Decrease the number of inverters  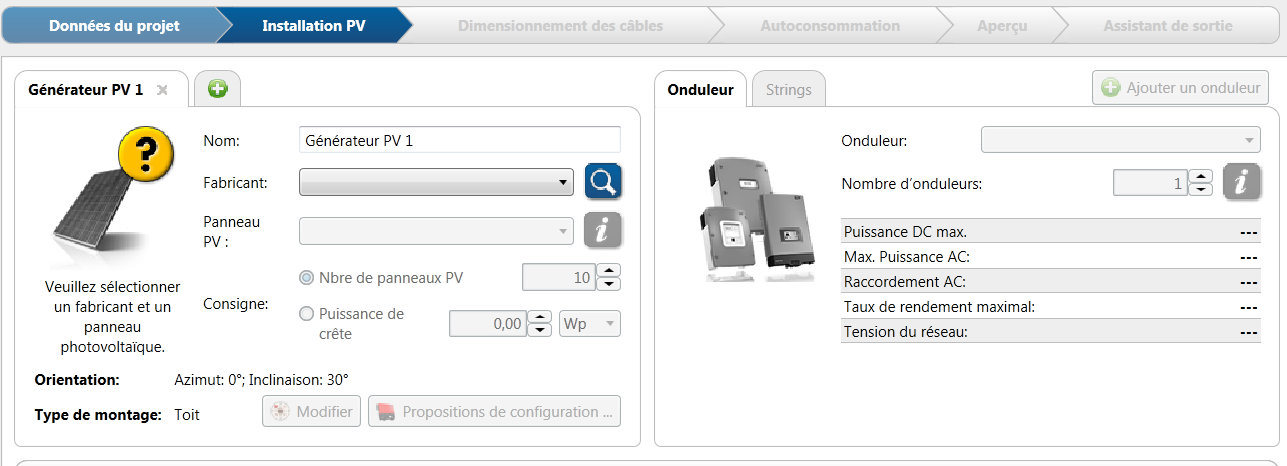click(1202, 189)
